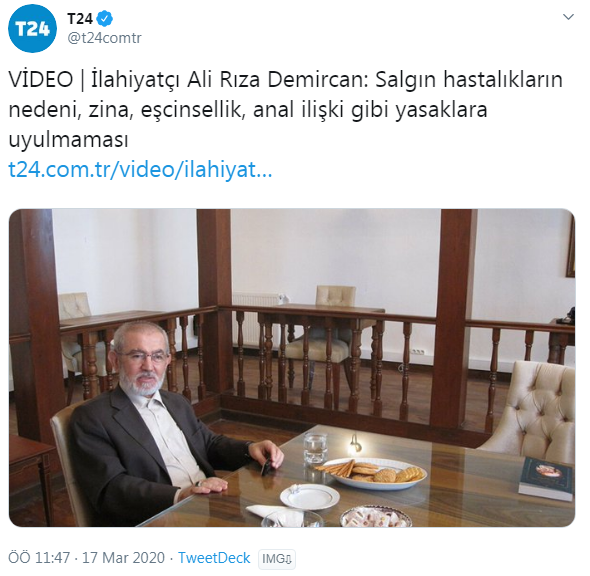Click the tweet text starting with VİDEO

click(x=286, y=109)
